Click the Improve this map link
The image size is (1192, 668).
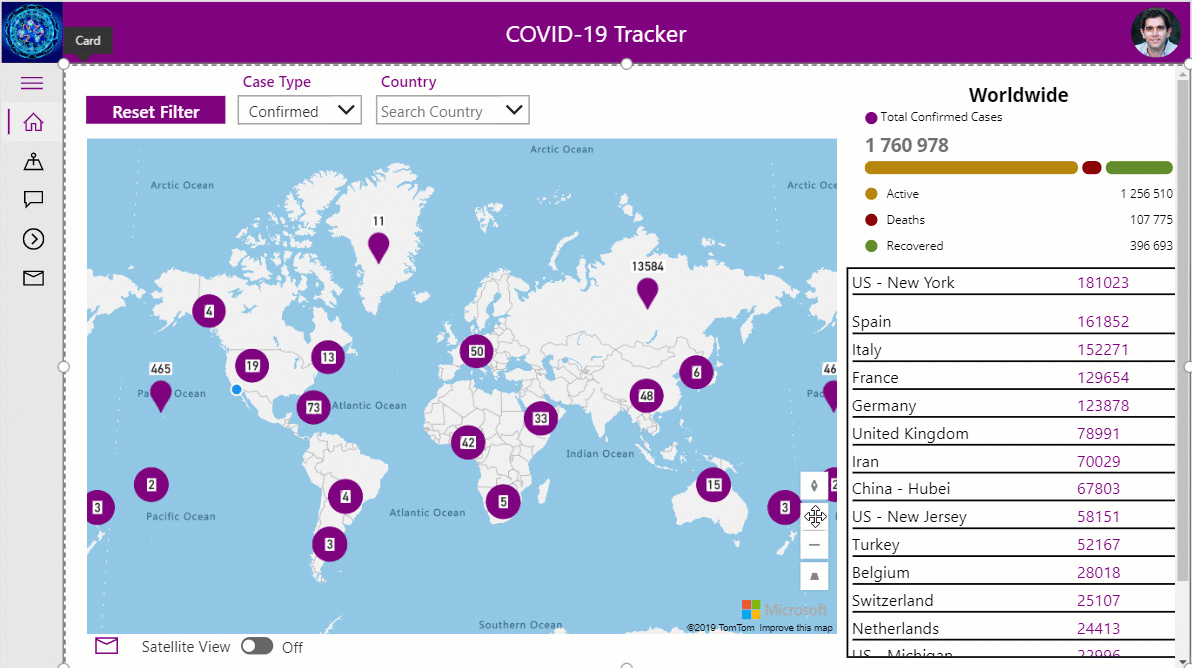[795, 628]
